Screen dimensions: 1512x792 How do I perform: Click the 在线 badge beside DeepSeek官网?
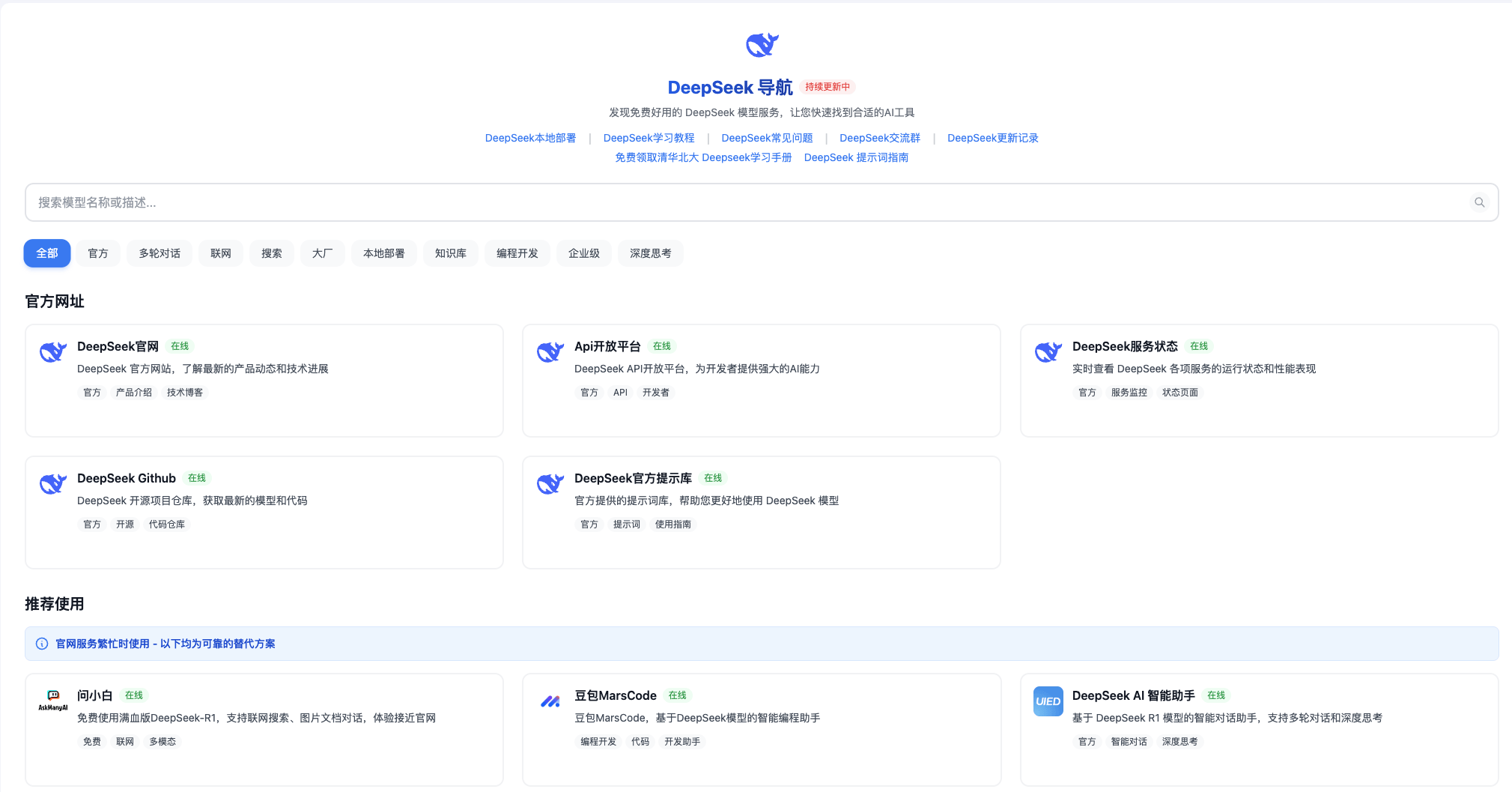click(x=180, y=346)
